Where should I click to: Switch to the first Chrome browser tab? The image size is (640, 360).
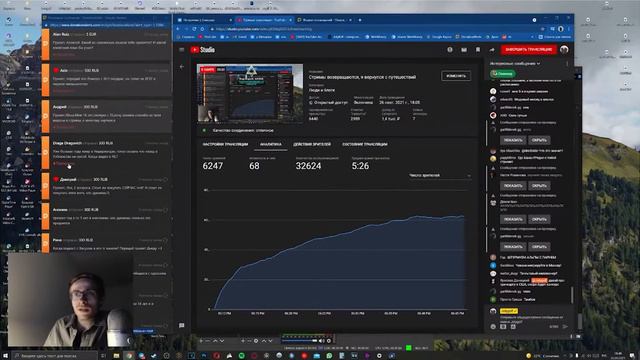point(204,20)
